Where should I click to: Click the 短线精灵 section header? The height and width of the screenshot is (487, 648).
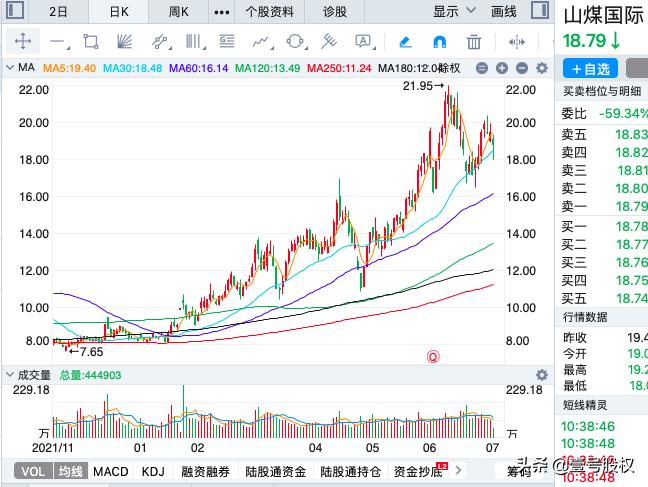pos(585,405)
